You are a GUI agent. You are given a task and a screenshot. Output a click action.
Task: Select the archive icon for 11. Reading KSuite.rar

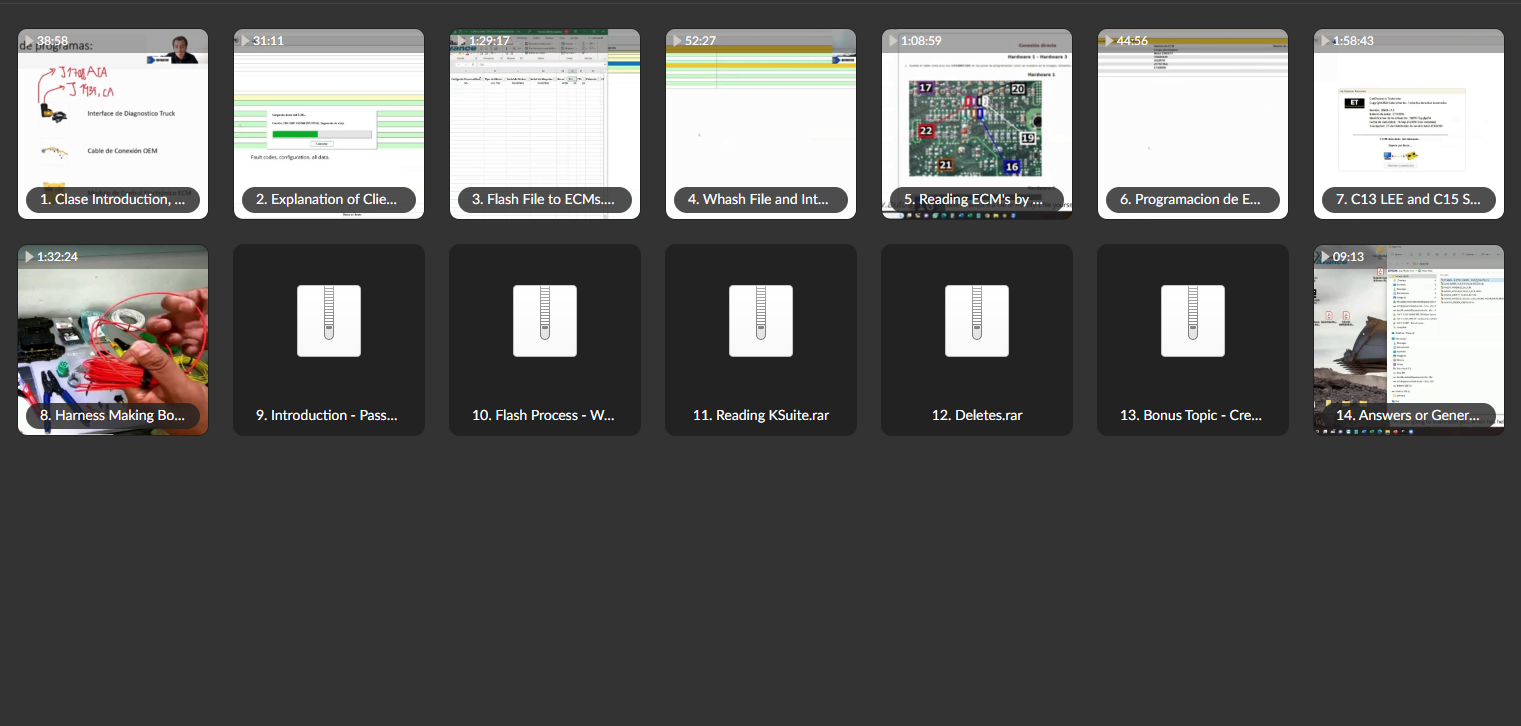[x=761, y=321]
